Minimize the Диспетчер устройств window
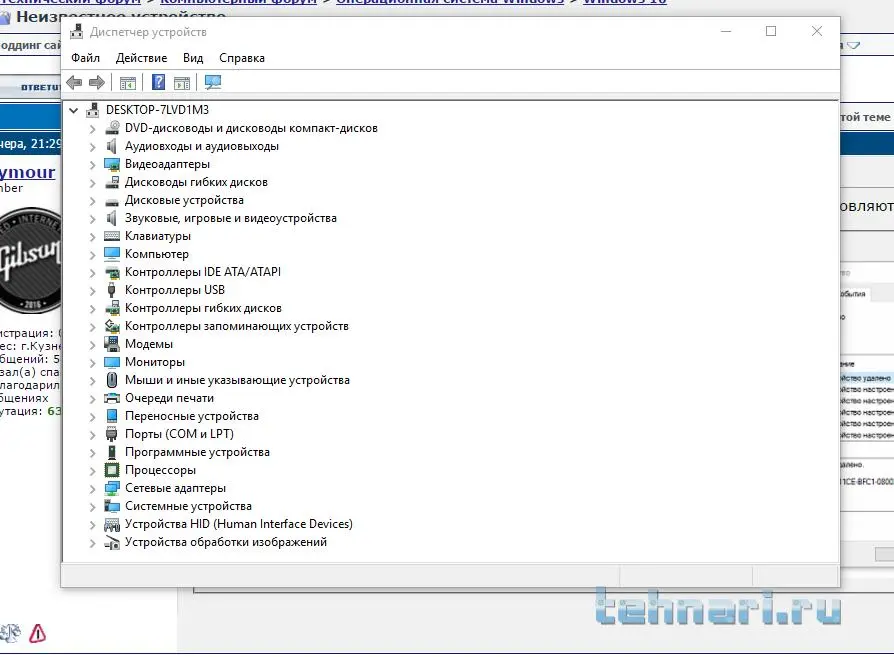Viewport: 894px width, 657px height. [x=726, y=31]
